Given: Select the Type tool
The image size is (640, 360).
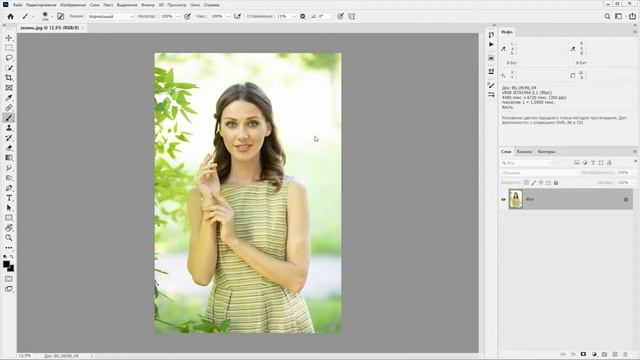Looking at the screenshot, I should pyautogui.click(x=9, y=198).
